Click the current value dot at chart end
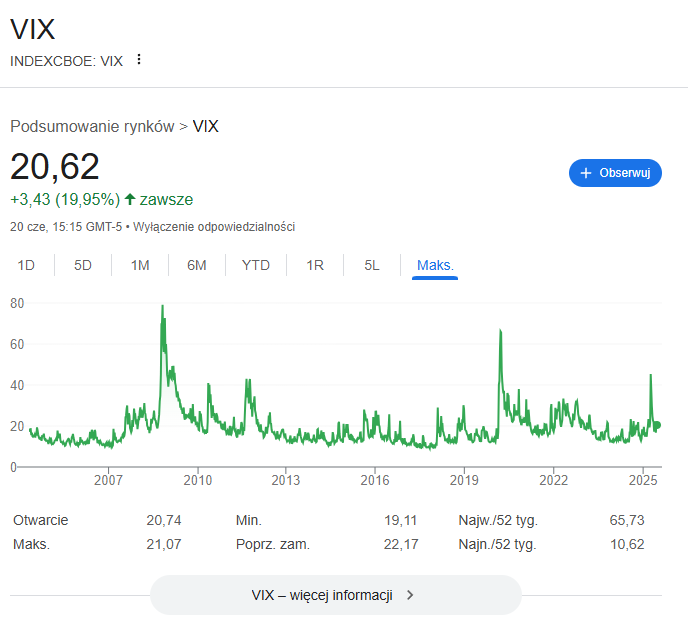688x641 pixels. tap(657, 425)
